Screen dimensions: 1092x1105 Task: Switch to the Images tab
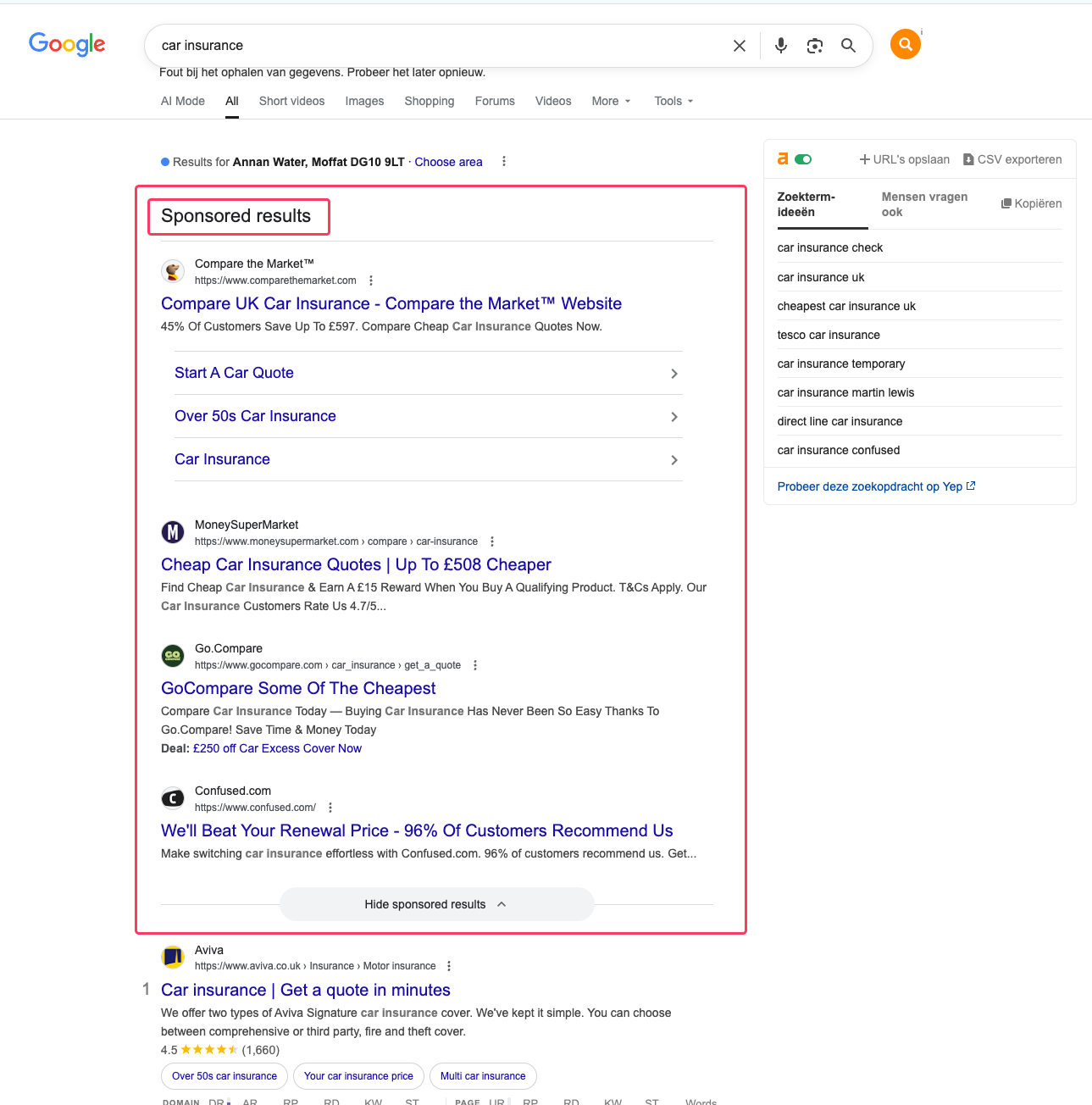364,101
